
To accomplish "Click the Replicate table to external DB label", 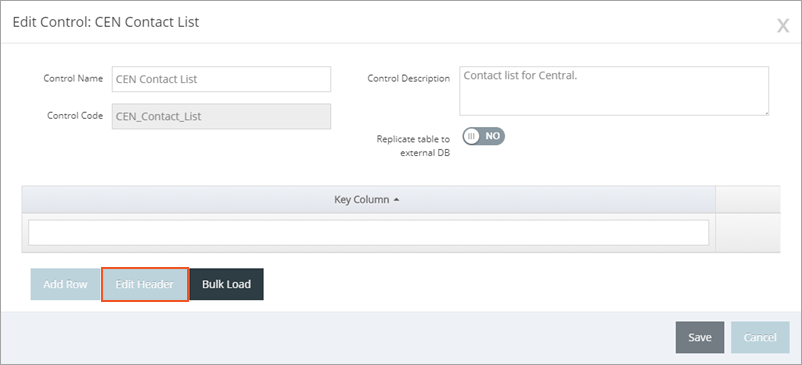I will point(413,146).
